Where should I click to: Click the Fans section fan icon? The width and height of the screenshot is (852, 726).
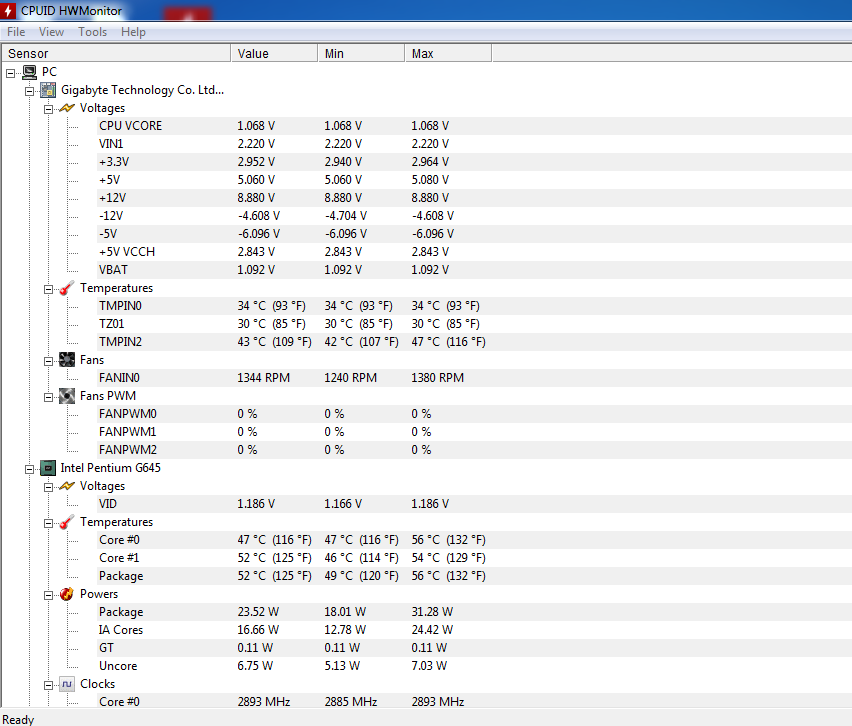pyautogui.click(x=67, y=360)
